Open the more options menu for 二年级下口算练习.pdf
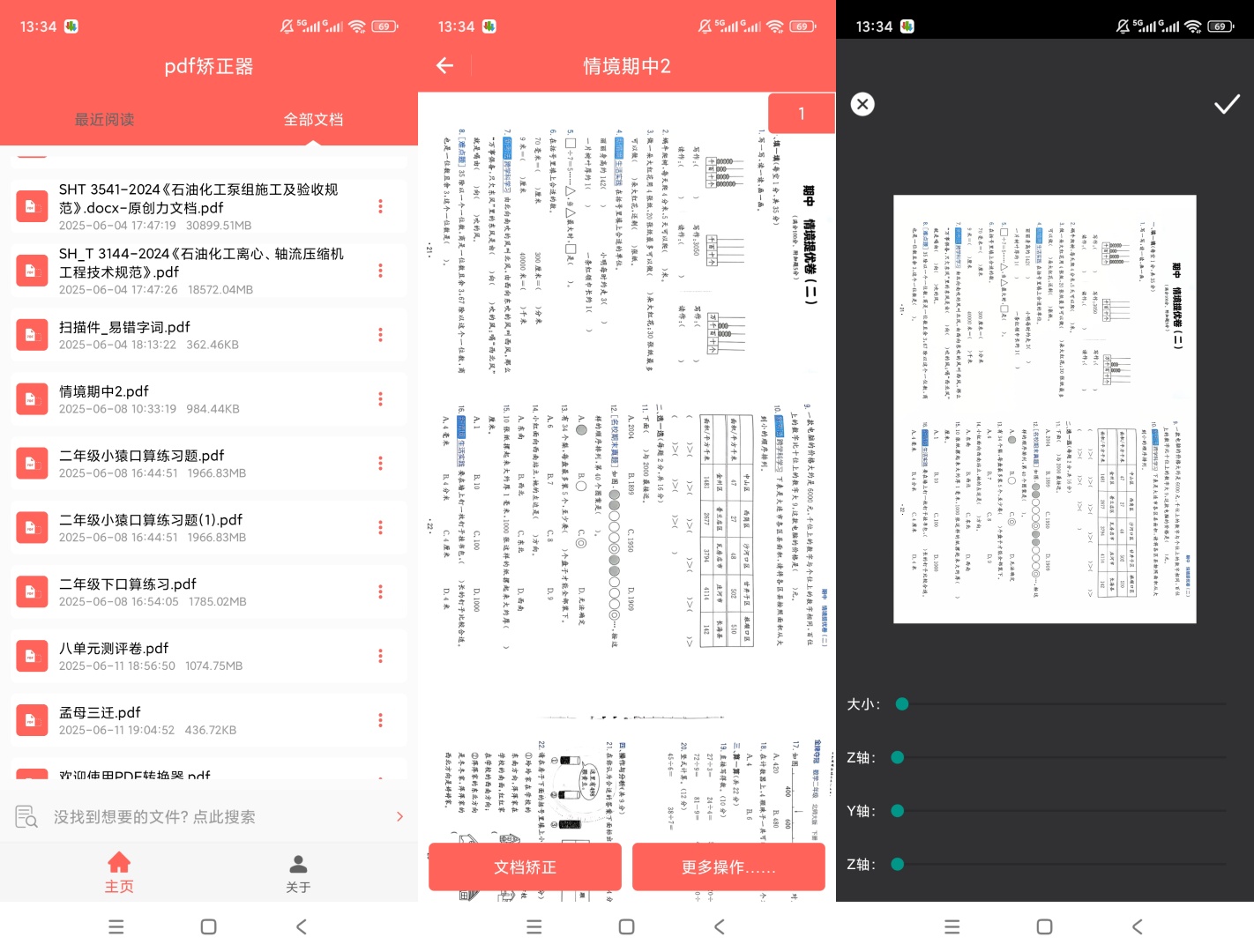This screenshot has height=952, width=1254. tap(380, 591)
